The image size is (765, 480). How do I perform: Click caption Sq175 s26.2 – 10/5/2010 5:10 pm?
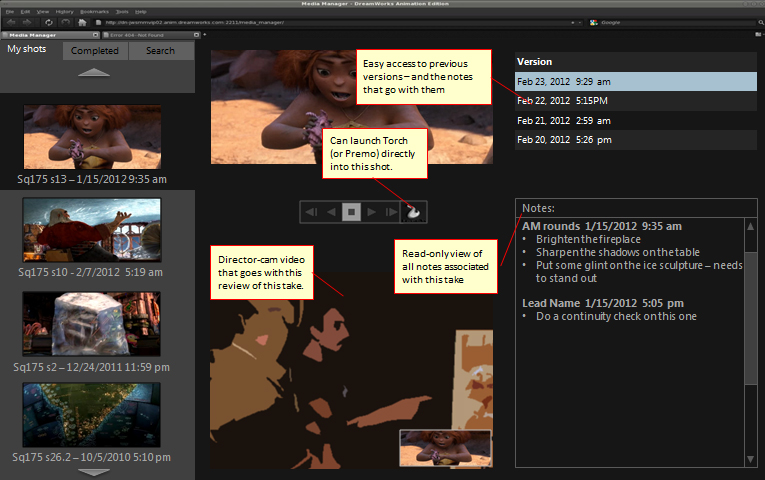91,457
